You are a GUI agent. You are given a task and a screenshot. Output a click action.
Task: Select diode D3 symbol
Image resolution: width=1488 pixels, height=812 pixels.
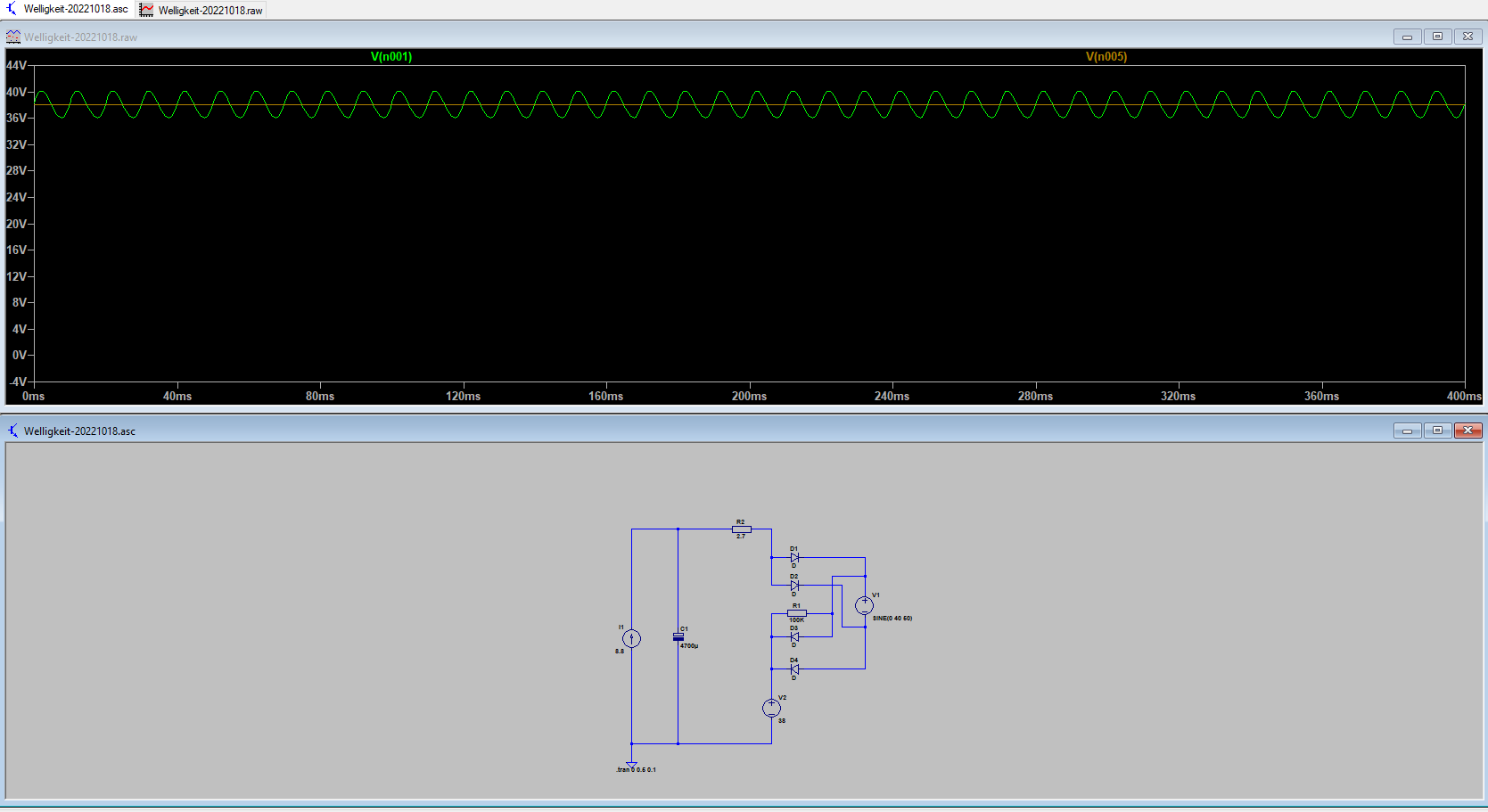pos(794,636)
